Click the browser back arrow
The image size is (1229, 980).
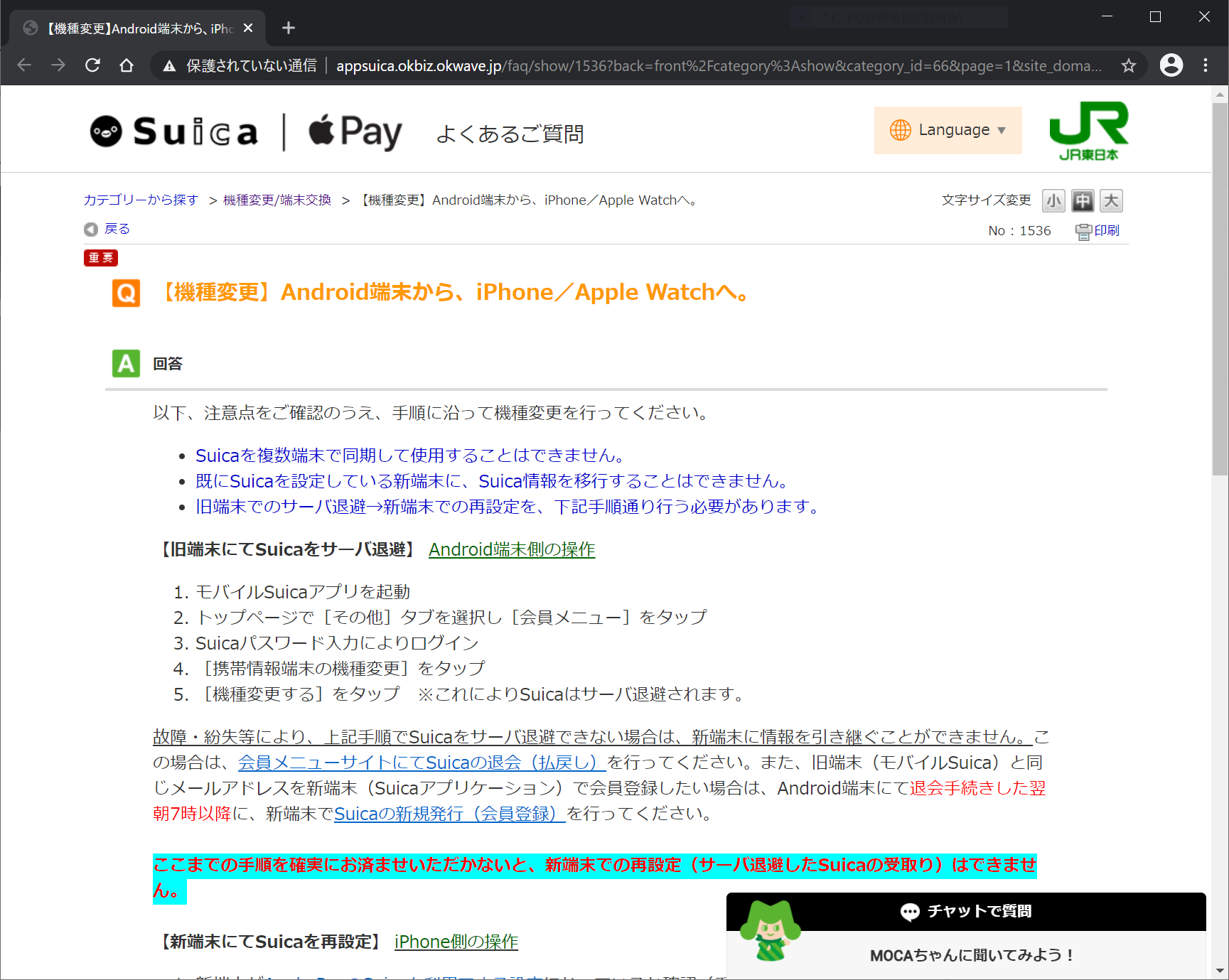tap(24, 65)
